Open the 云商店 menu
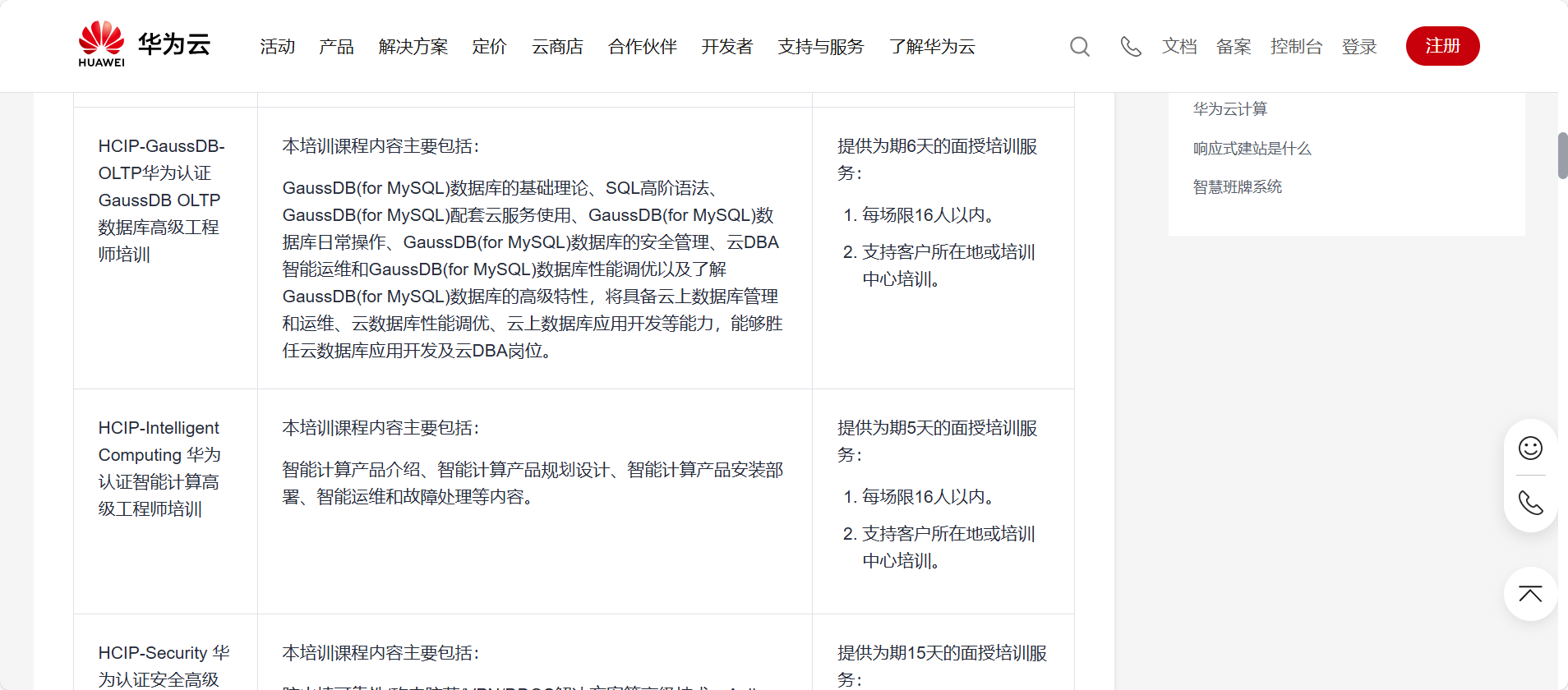The image size is (1568, 690). (x=557, y=47)
